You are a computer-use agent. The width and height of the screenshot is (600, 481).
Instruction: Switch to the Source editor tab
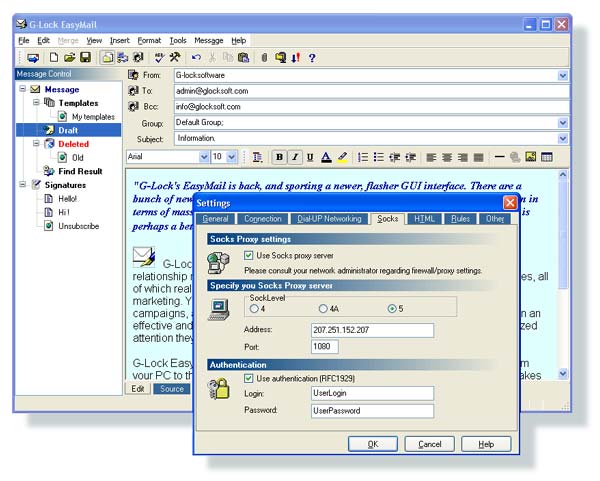pos(172,389)
